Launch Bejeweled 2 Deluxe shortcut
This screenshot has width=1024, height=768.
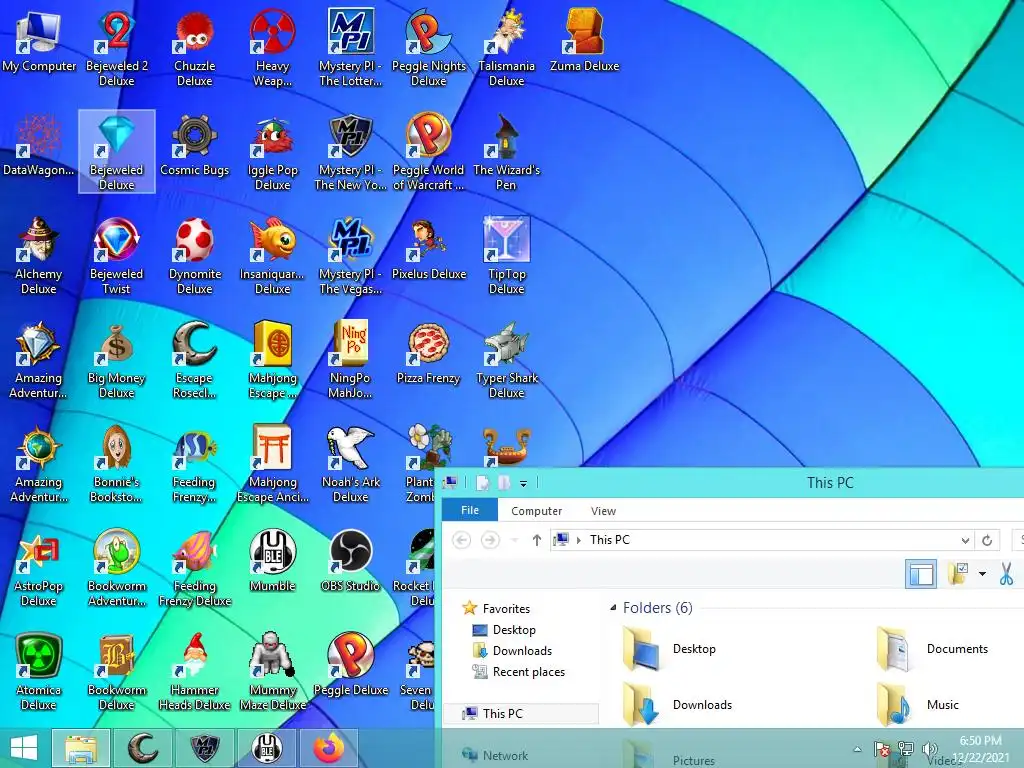point(117,47)
